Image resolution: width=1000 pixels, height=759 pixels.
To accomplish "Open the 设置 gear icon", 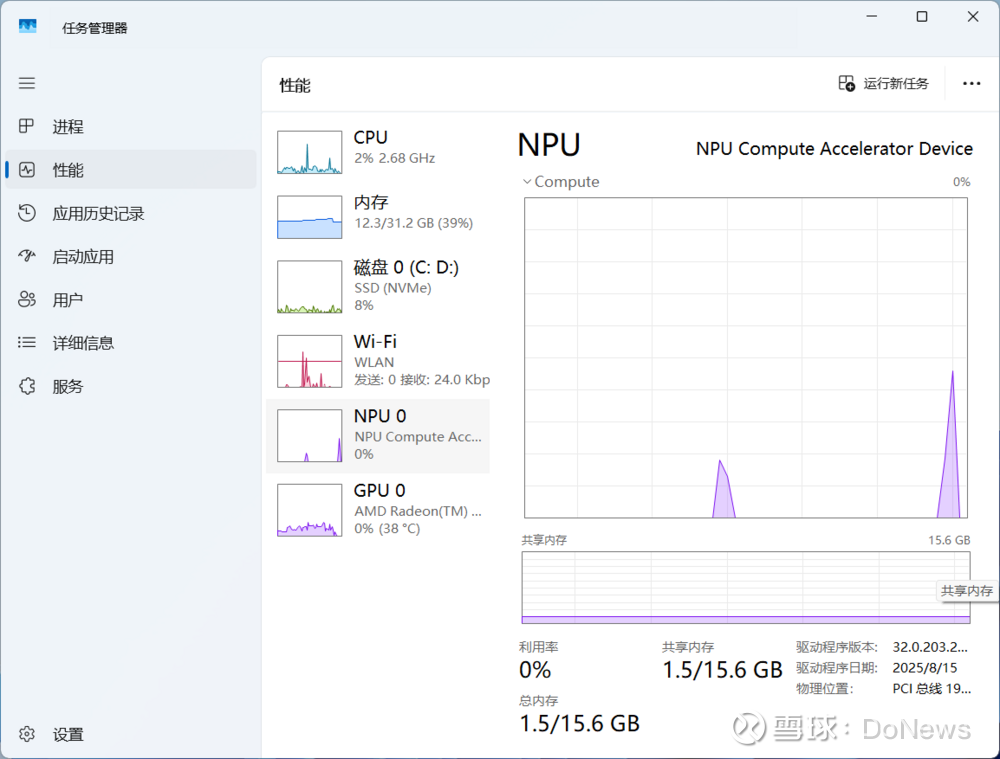I will point(27,734).
